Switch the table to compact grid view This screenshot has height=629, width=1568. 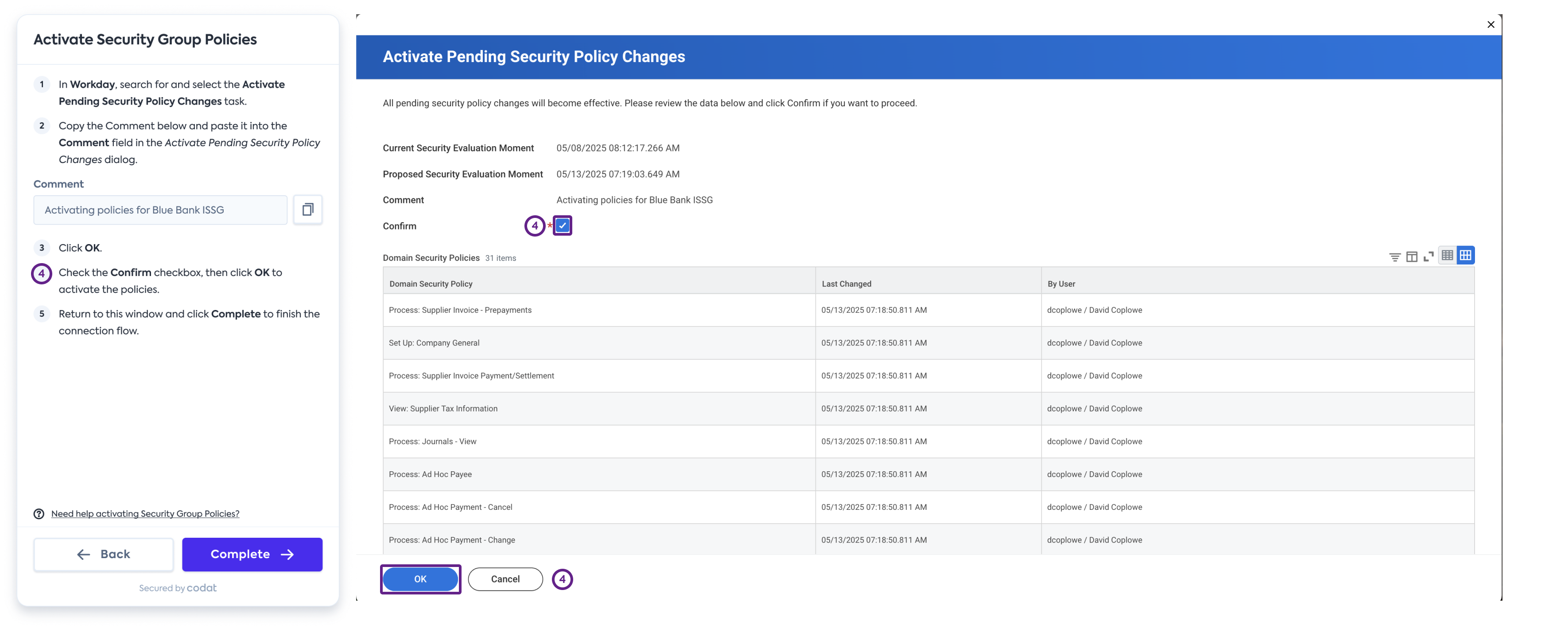(x=1448, y=255)
